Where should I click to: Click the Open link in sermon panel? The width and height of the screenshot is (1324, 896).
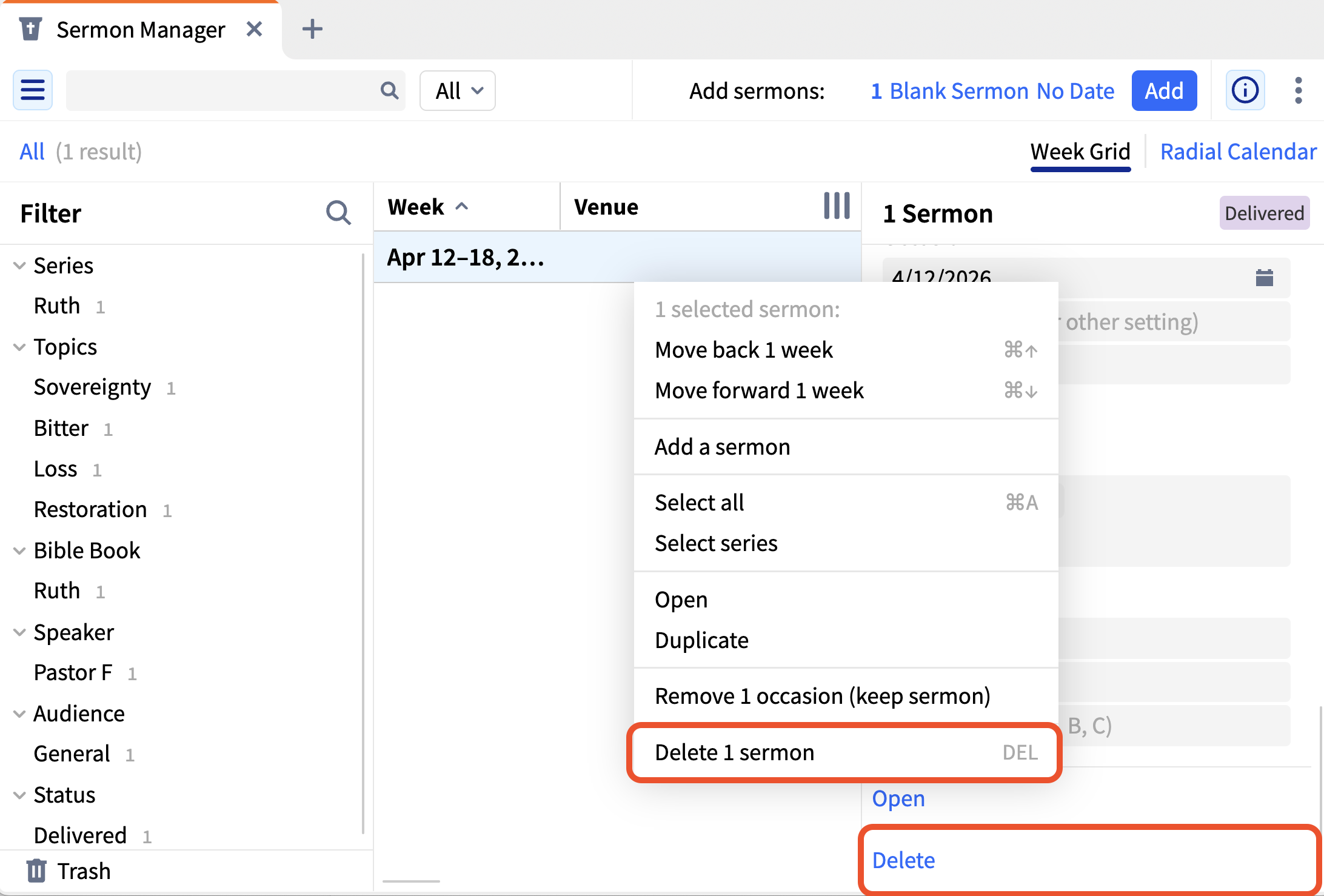pyautogui.click(x=898, y=798)
